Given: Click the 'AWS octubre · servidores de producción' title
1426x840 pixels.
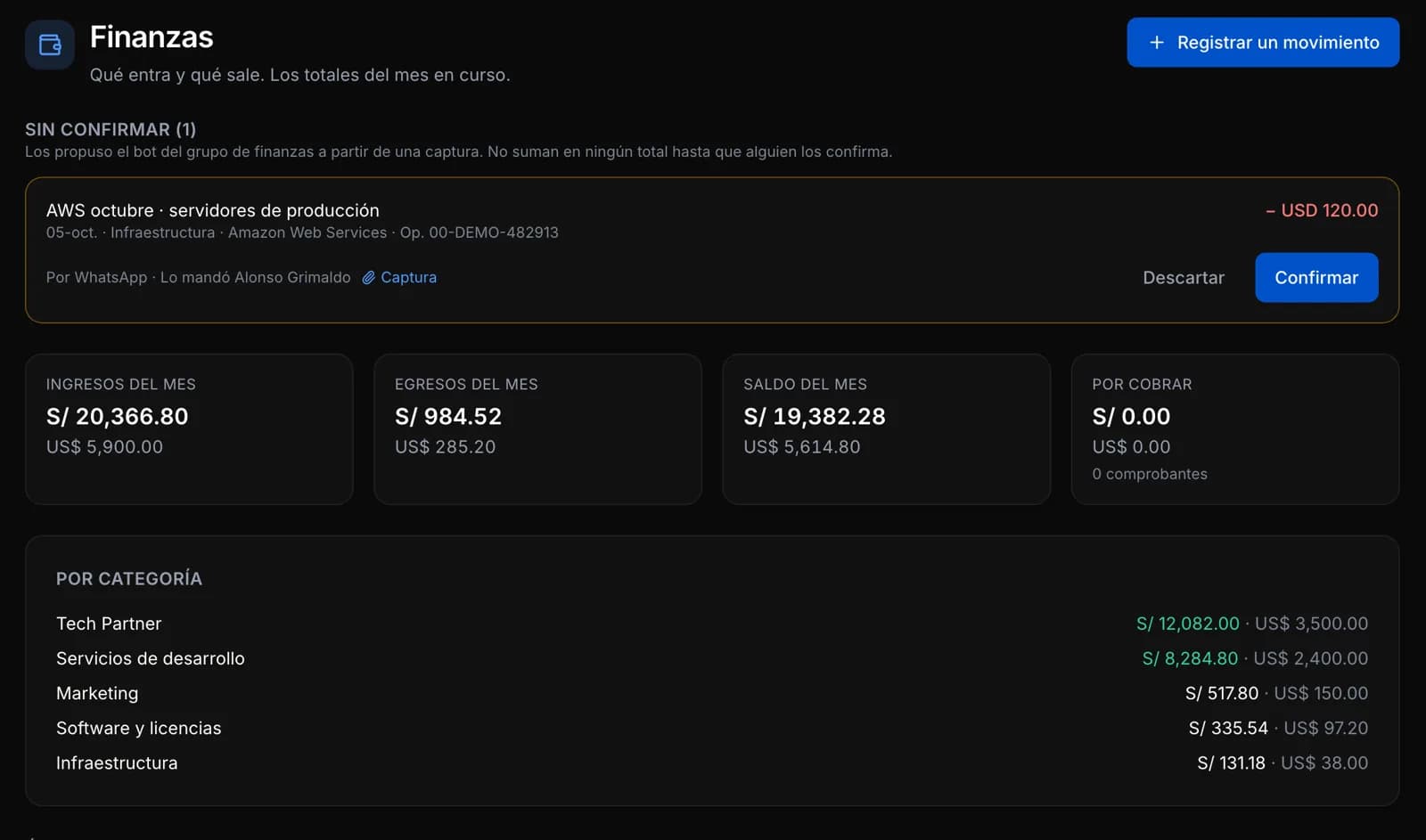Looking at the screenshot, I should pyautogui.click(x=213, y=210).
